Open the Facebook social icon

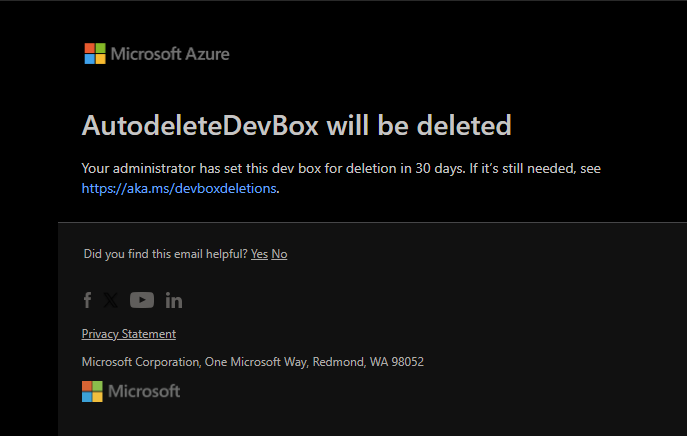click(x=87, y=300)
